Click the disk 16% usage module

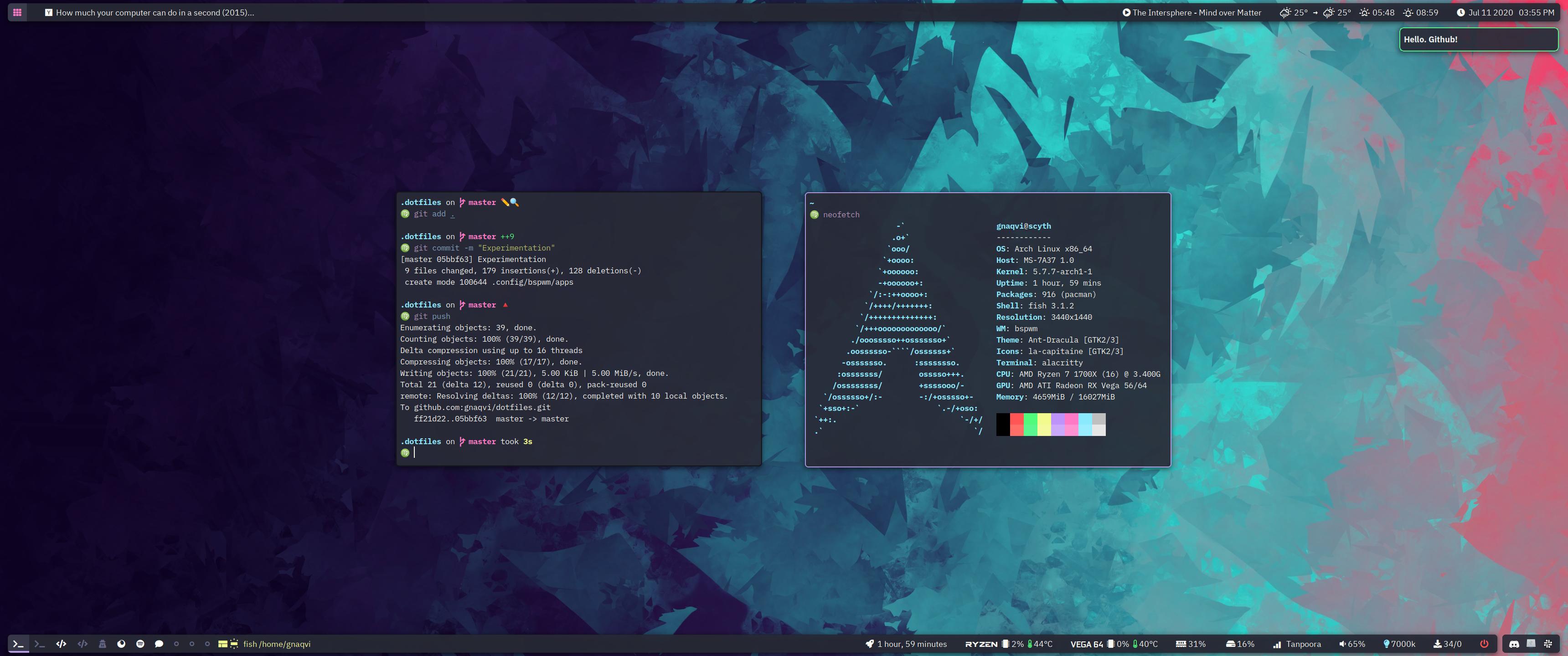point(1240,644)
